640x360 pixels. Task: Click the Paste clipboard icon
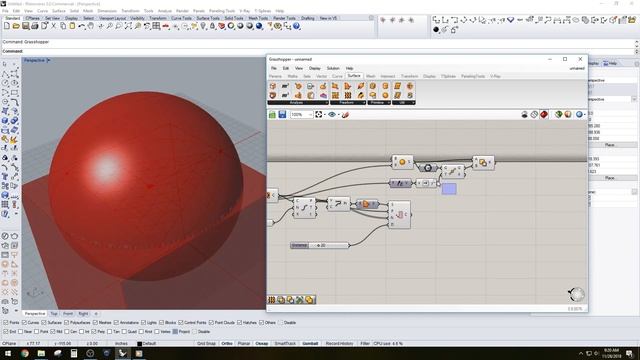[72, 26]
